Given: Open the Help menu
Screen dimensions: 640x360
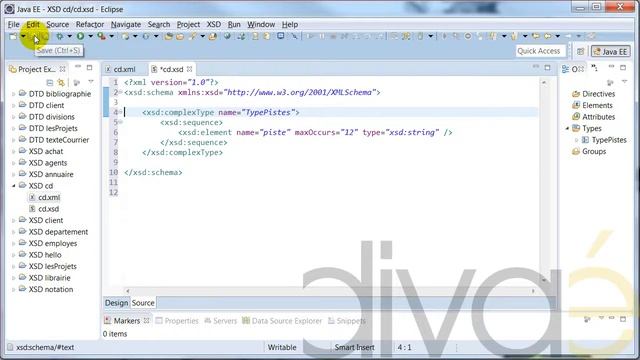Looking at the screenshot, I should [290, 24].
